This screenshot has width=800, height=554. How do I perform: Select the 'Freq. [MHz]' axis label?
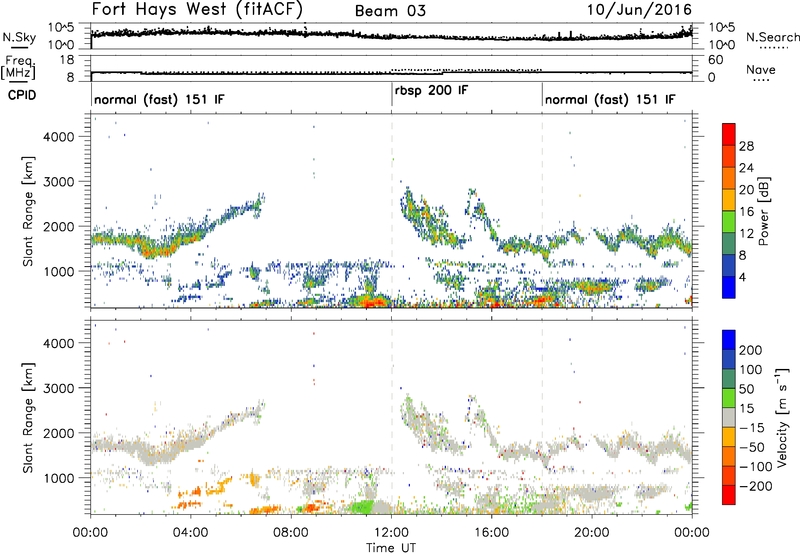pyautogui.click(x=19, y=68)
